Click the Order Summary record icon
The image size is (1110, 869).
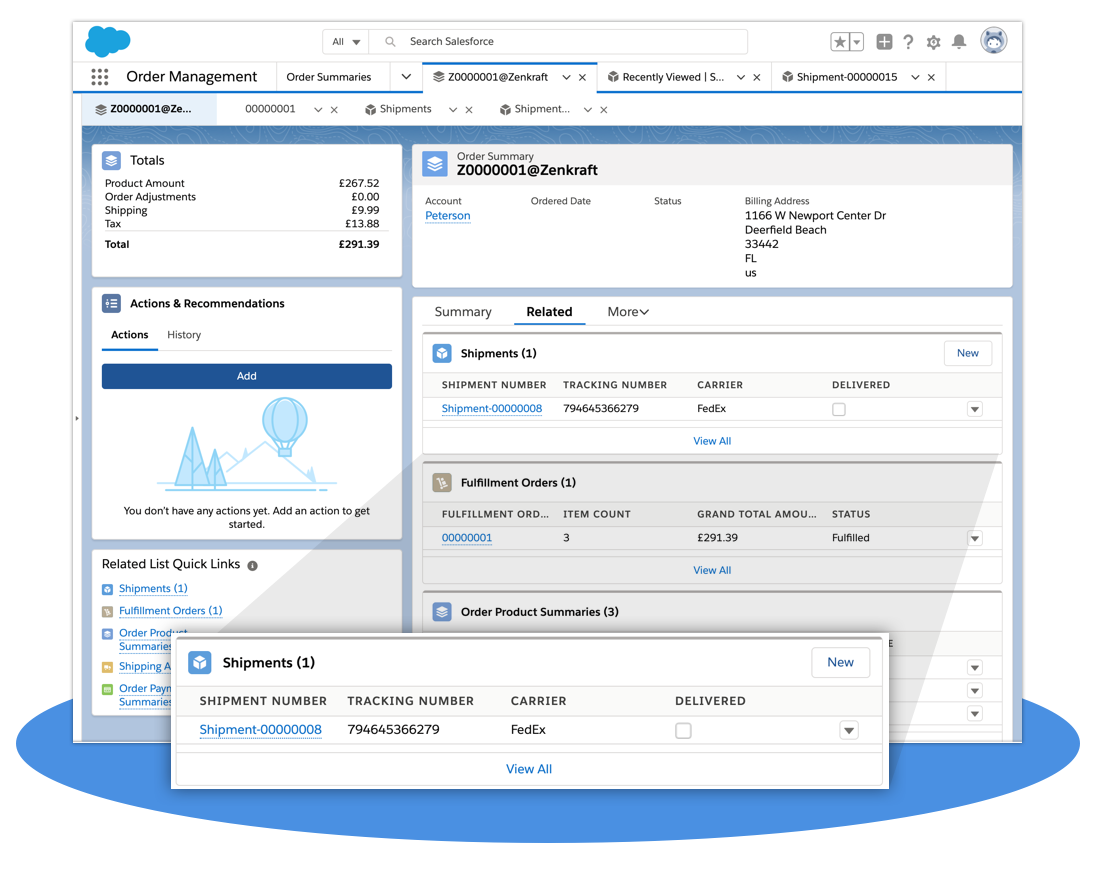click(x=435, y=164)
